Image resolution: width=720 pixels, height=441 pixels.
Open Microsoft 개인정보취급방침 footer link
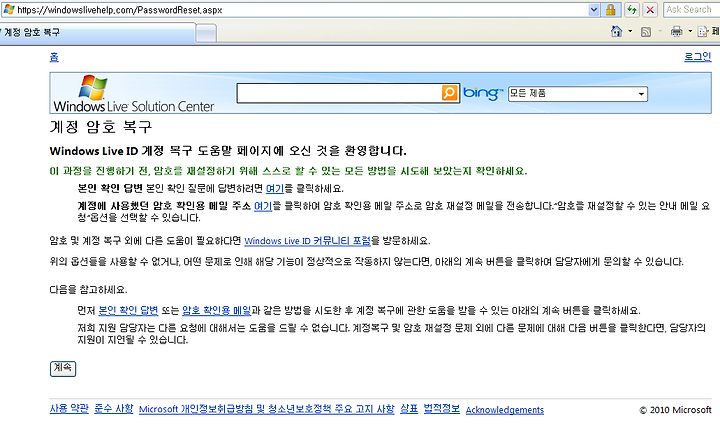coord(266,409)
